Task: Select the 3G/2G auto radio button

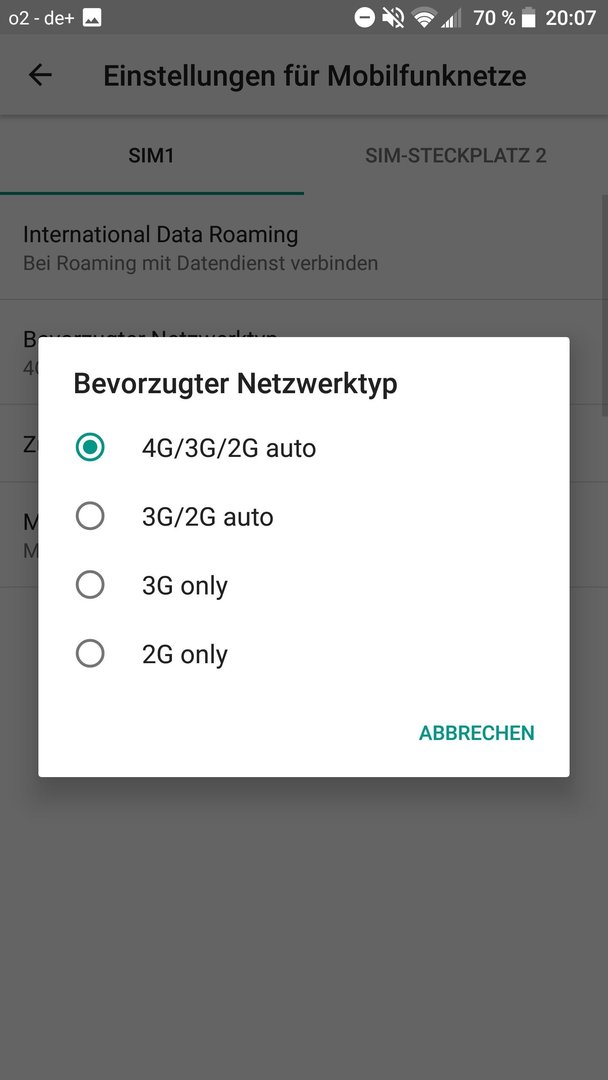Action: (90, 516)
